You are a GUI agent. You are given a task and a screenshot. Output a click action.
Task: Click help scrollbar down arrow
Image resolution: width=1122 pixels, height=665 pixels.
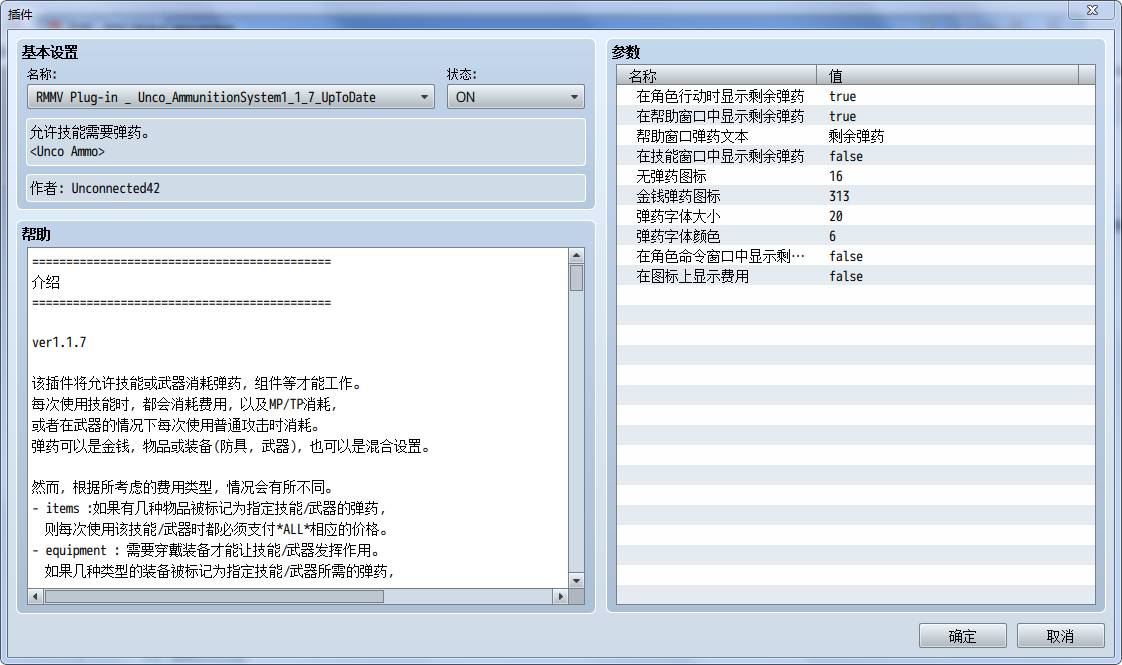[576, 581]
